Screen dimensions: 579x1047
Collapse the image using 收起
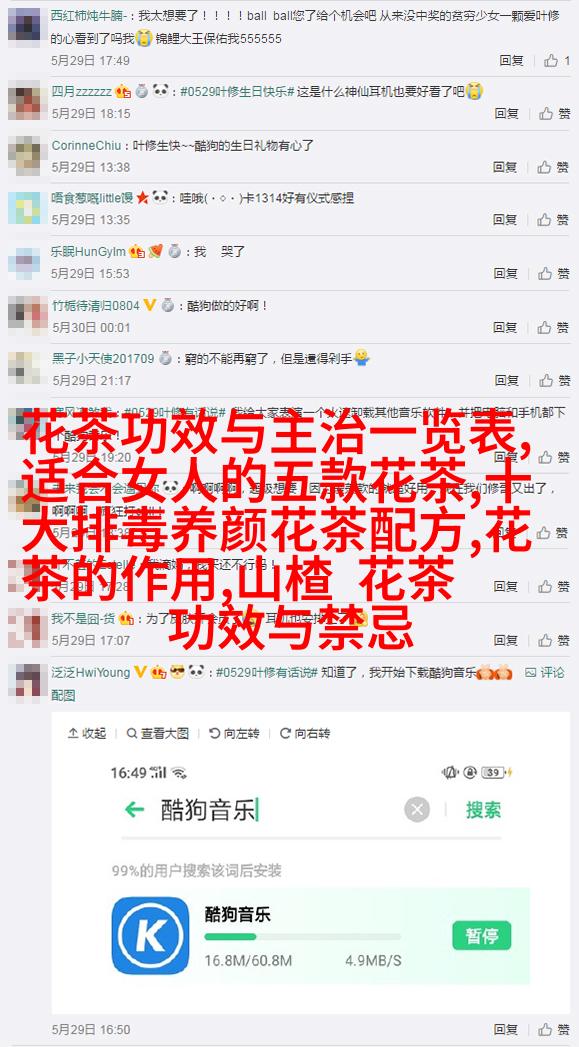pos(87,733)
